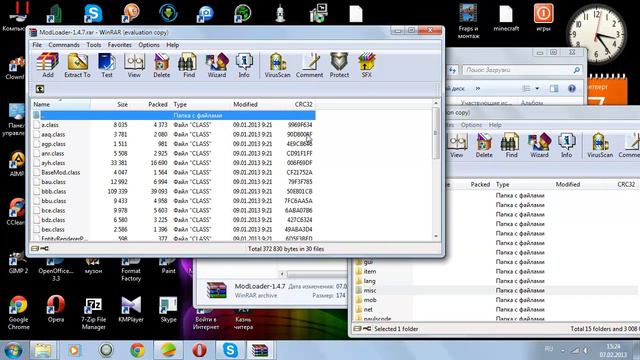Sort files by the Name column header
The image size is (640, 360).
click(61, 104)
